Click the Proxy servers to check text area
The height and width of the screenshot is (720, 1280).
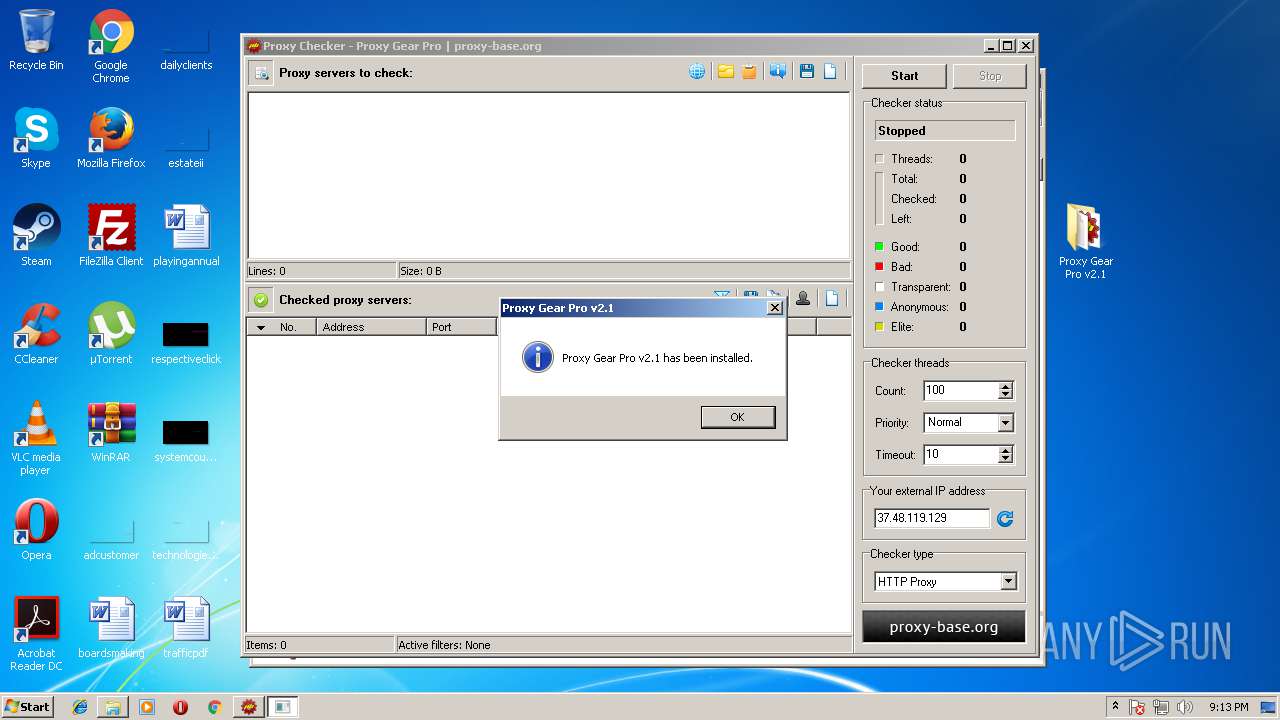click(548, 176)
